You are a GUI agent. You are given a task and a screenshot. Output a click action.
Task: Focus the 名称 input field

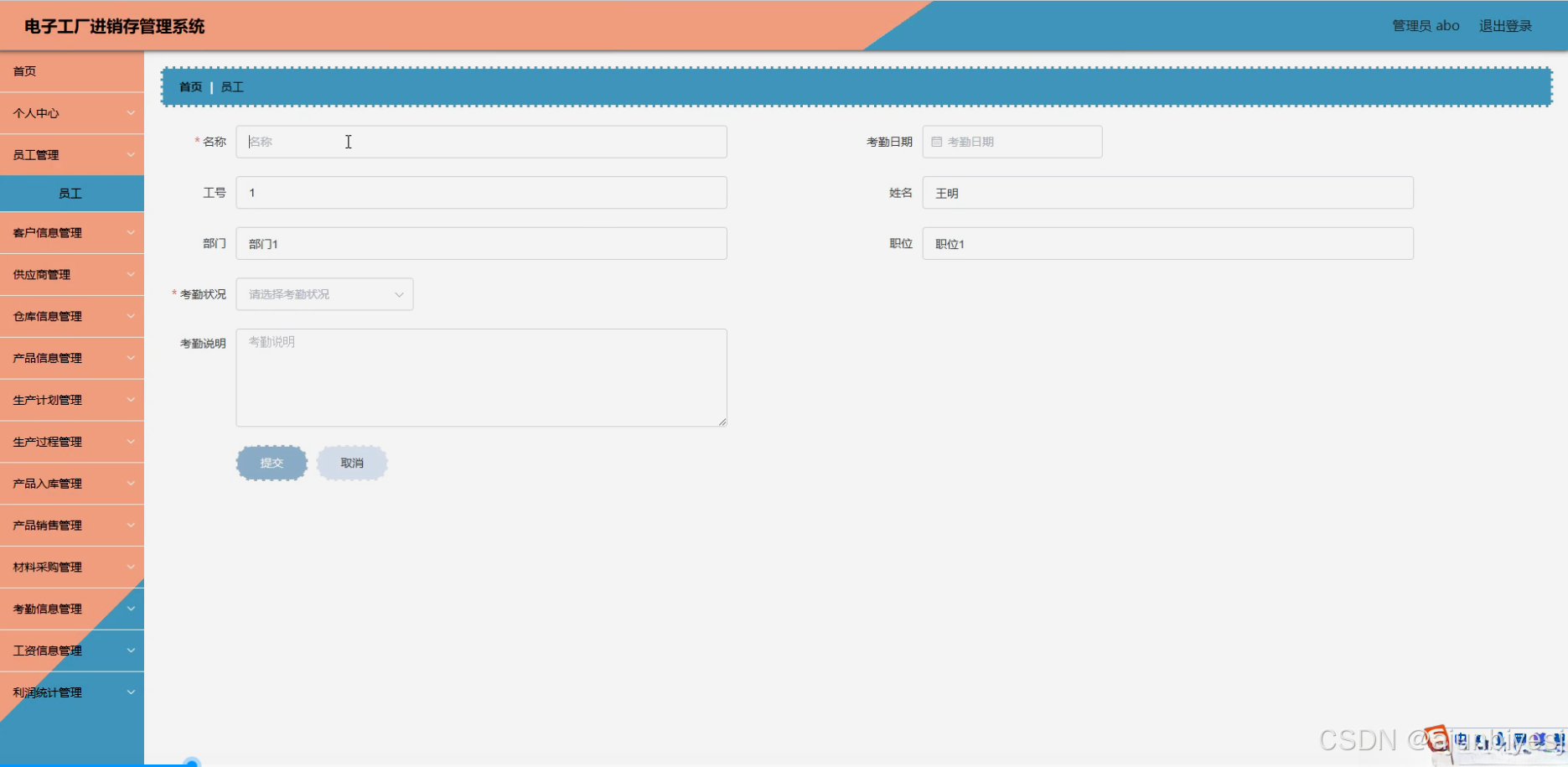pyautogui.click(x=482, y=142)
